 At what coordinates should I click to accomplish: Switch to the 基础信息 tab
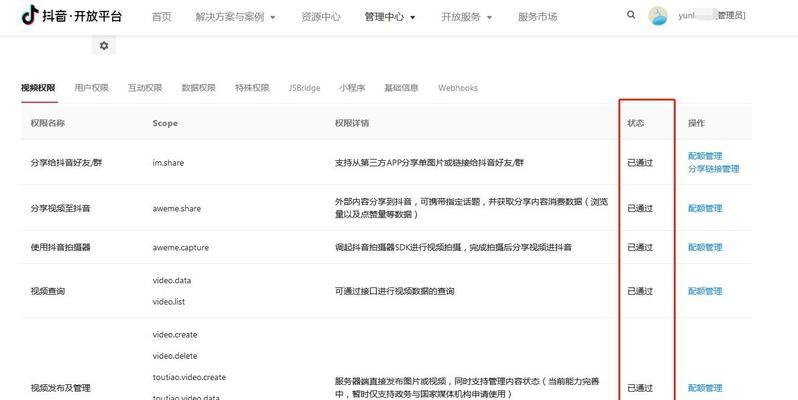[x=401, y=88]
